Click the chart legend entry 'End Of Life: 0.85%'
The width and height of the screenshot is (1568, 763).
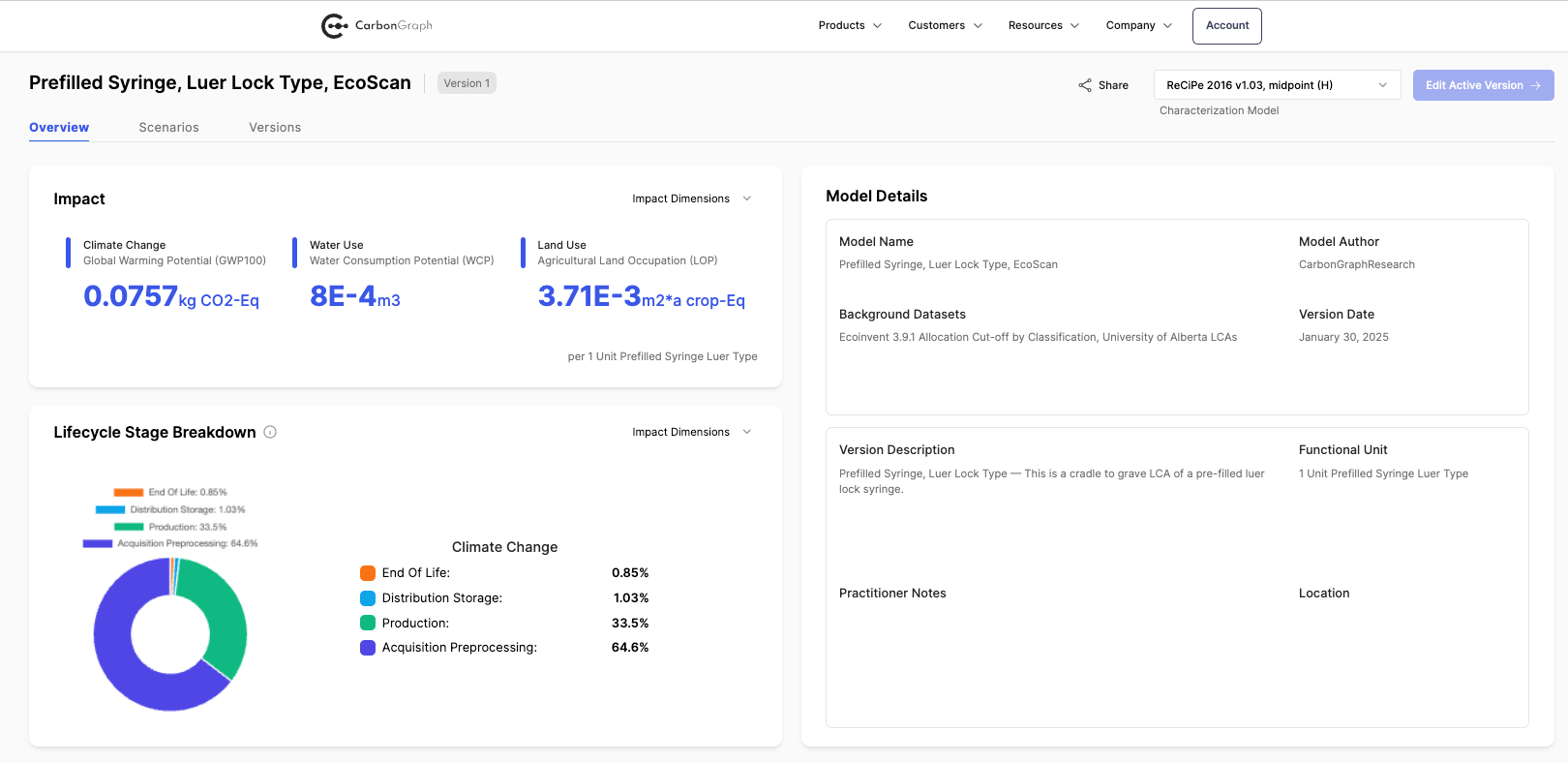click(170, 492)
